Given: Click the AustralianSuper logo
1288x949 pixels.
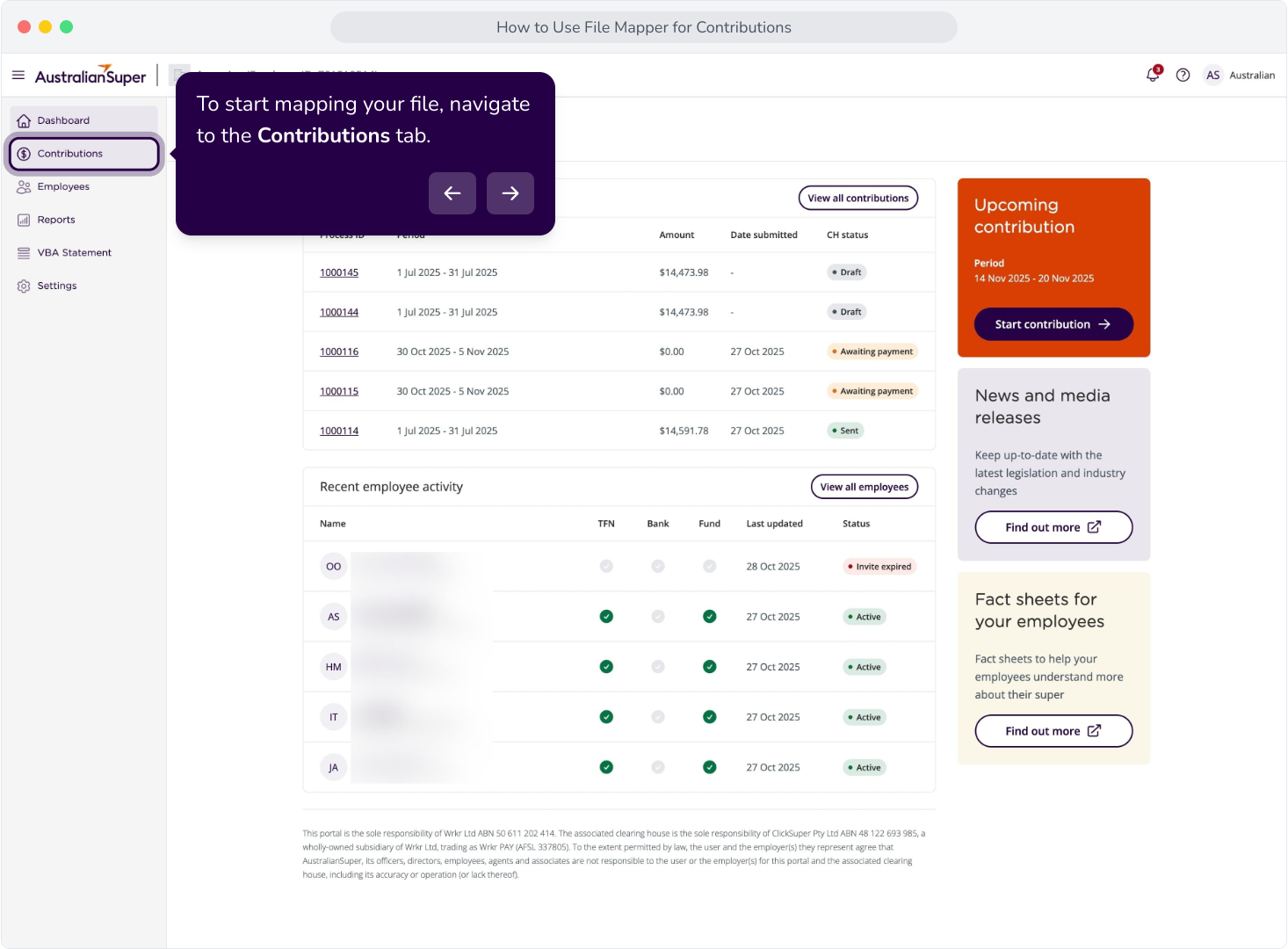Looking at the screenshot, I should click(90, 76).
